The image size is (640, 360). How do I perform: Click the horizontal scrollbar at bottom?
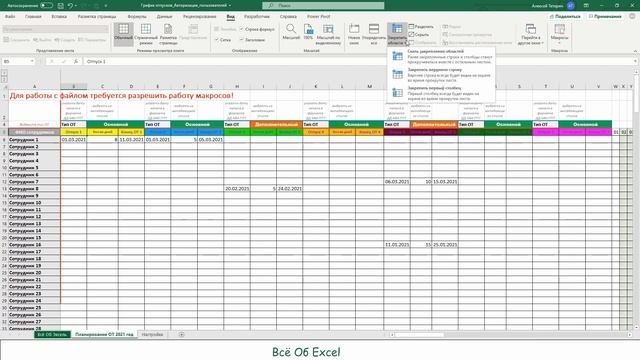(510, 335)
